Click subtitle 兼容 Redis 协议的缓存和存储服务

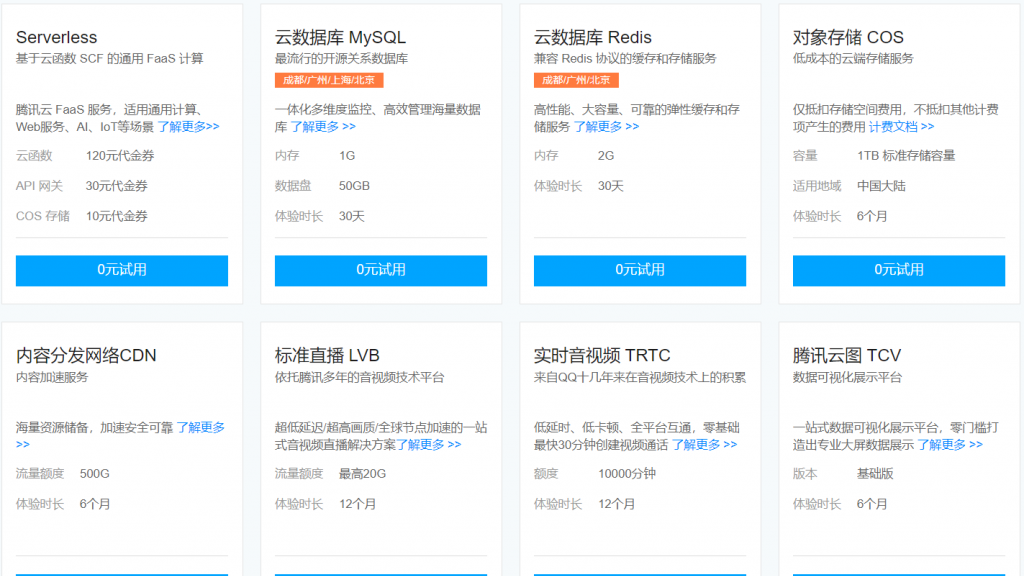click(625, 59)
